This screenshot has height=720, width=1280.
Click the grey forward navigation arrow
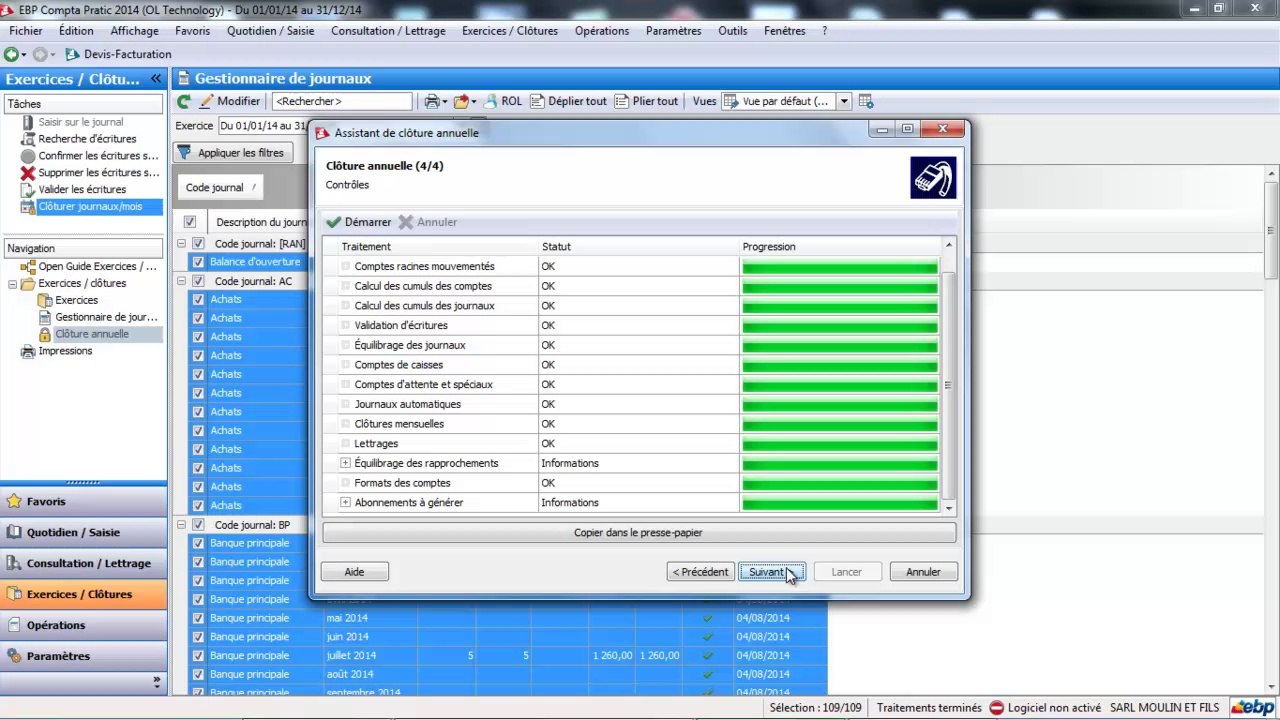40,55
